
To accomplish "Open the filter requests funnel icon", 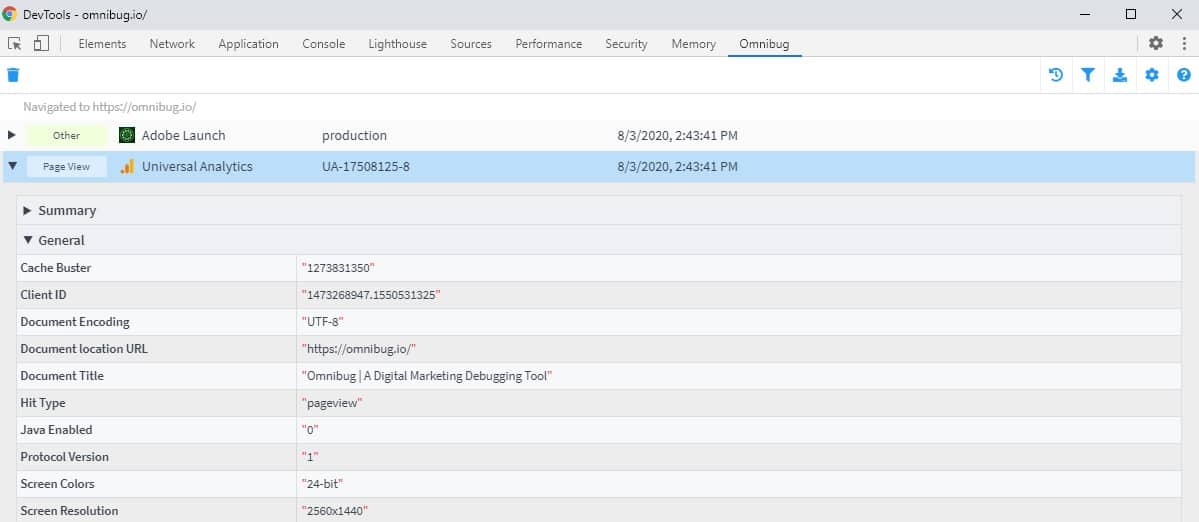I will [x=1088, y=75].
